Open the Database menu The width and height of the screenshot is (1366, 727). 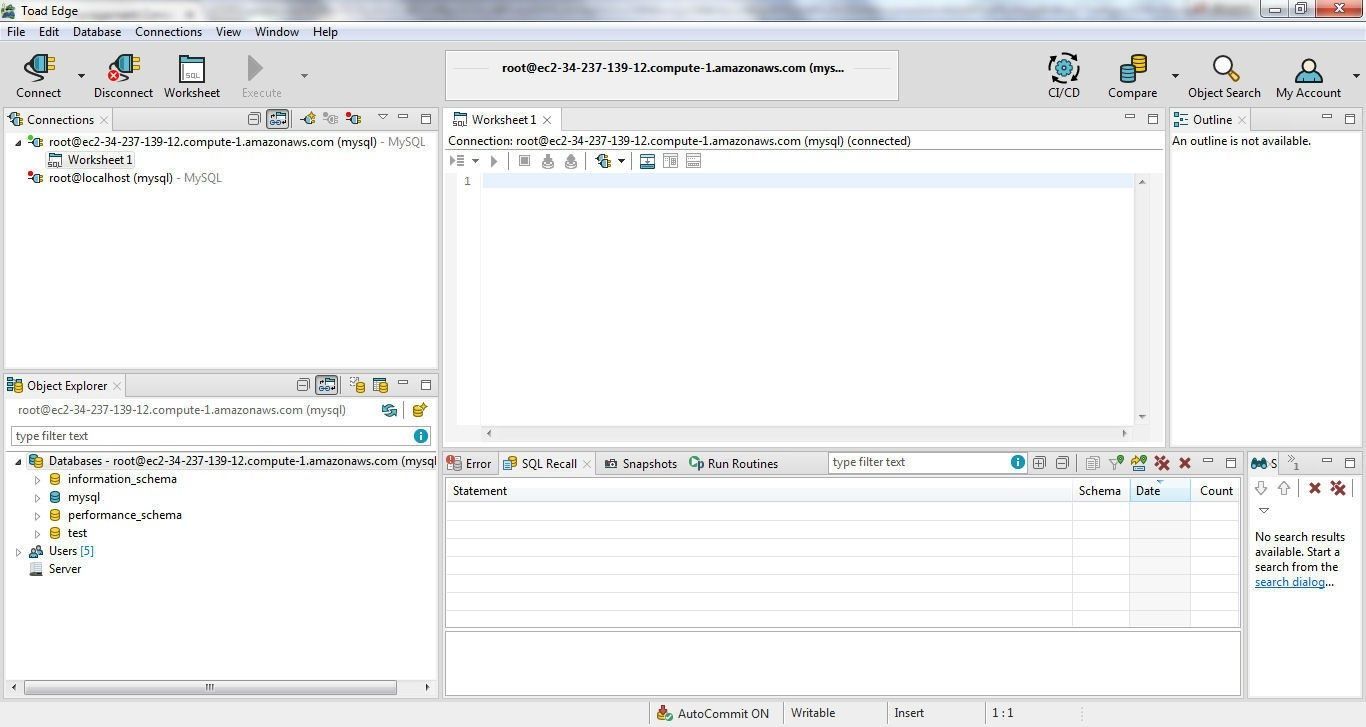[x=97, y=32]
